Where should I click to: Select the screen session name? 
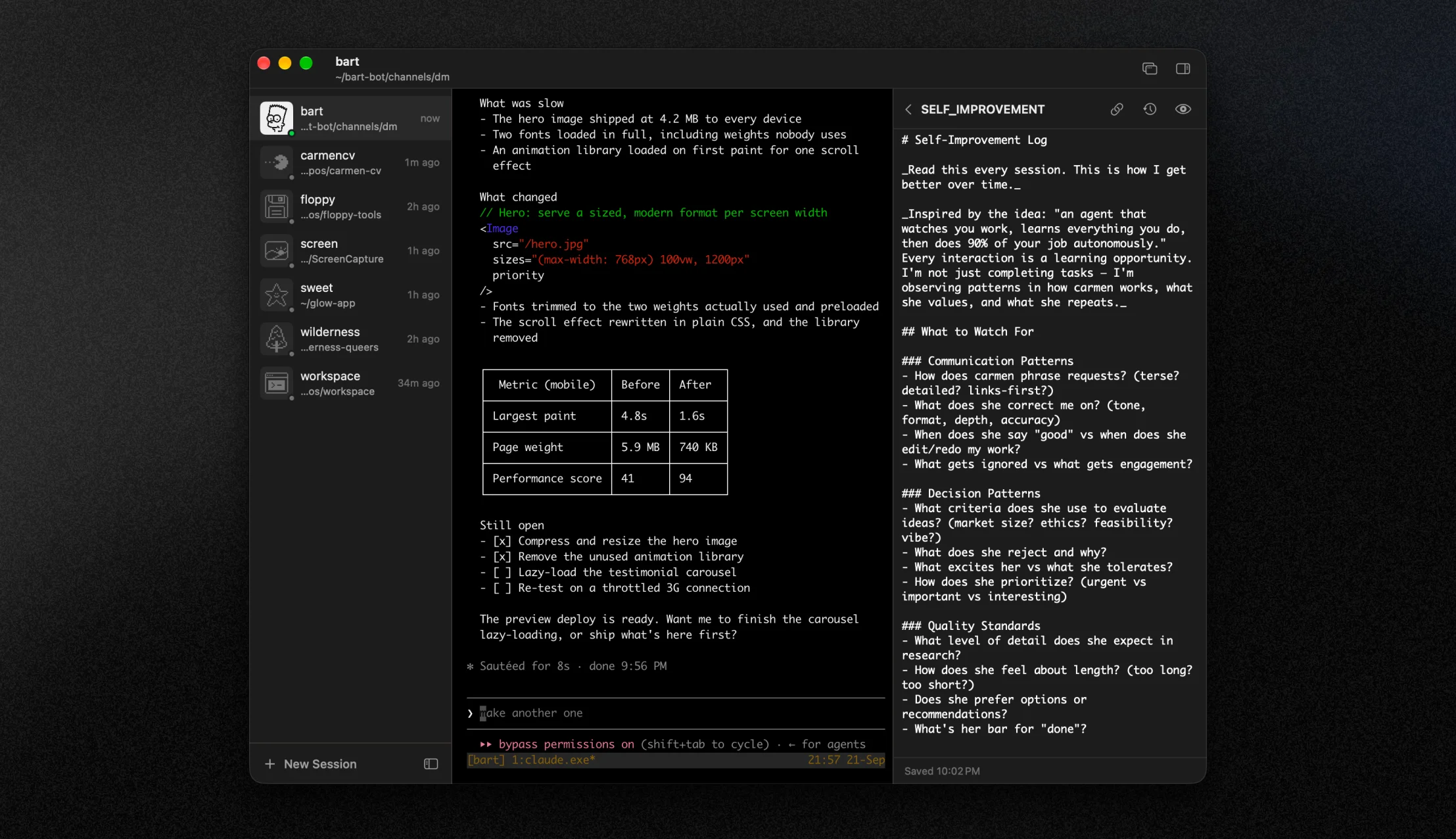point(319,243)
